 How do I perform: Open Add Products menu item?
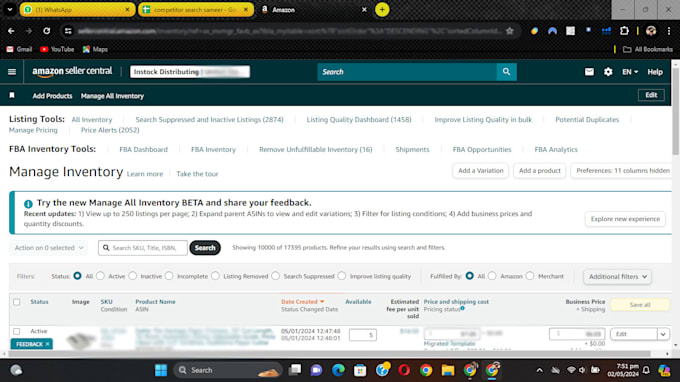[52, 96]
